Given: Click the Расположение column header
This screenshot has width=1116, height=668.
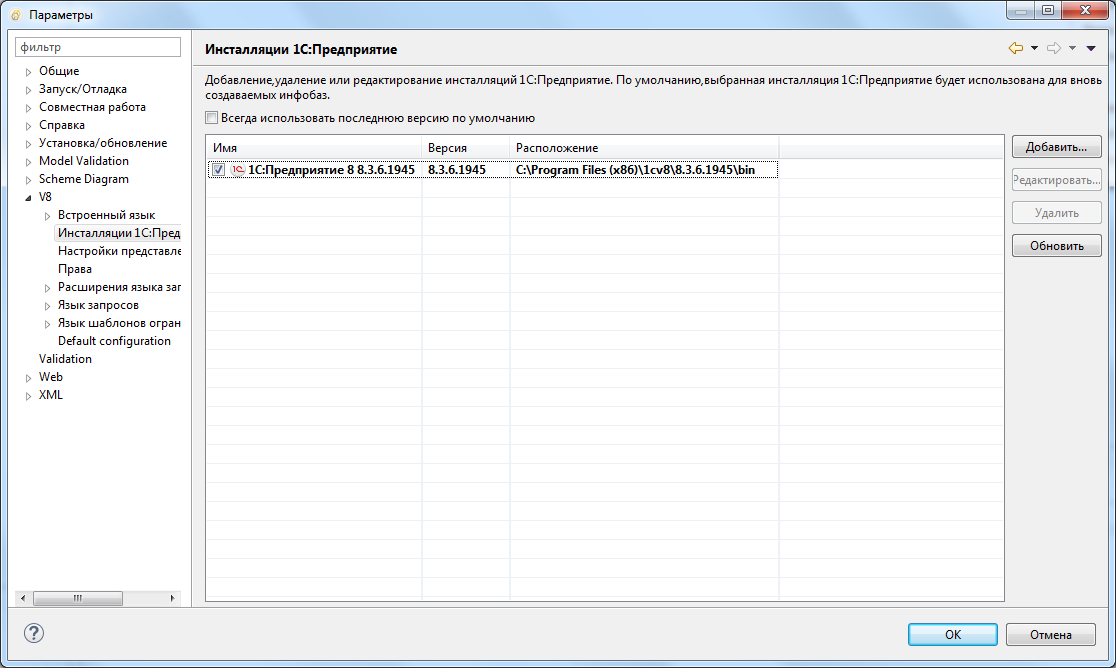Looking at the screenshot, I should coord(644,148).
